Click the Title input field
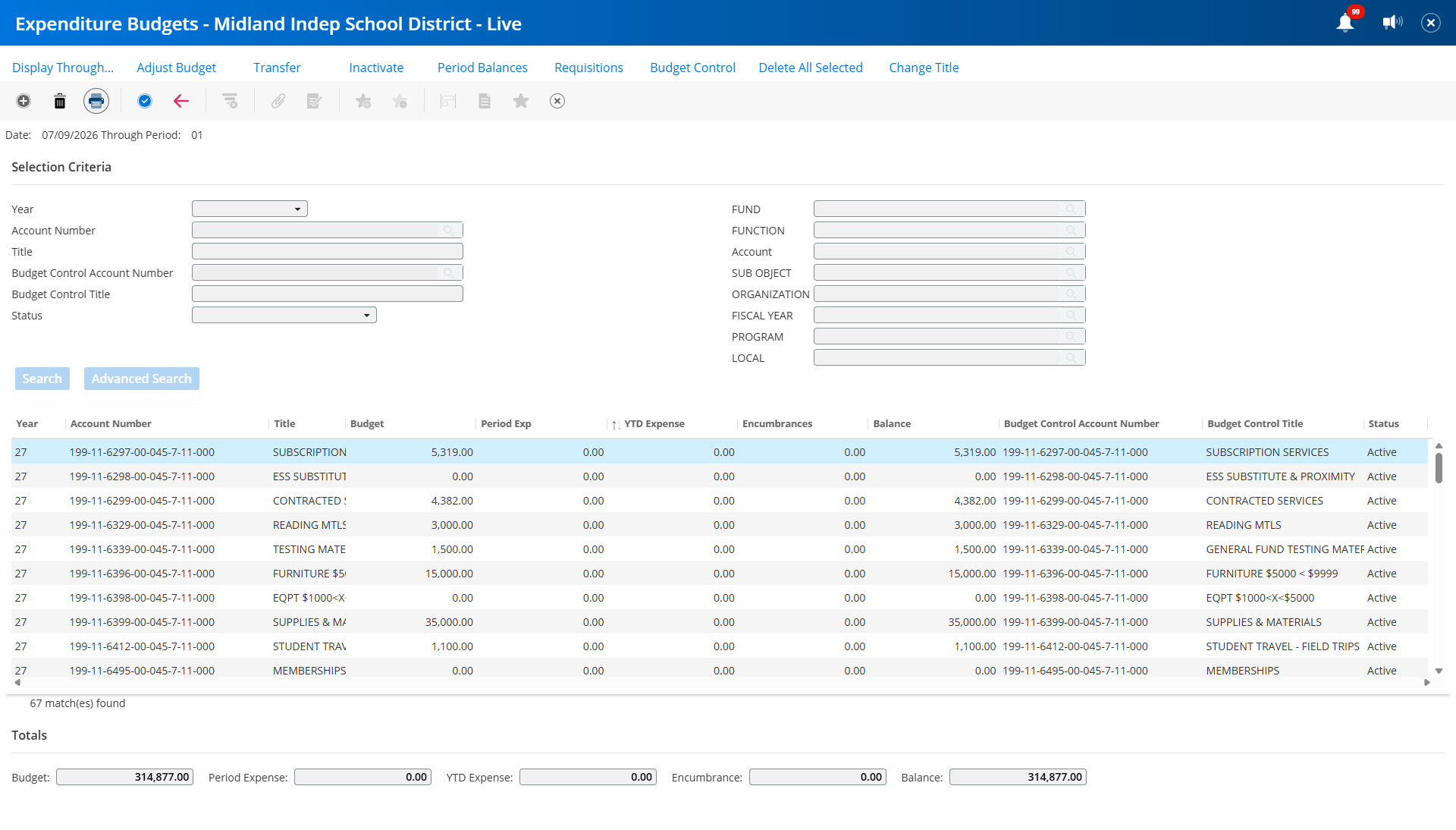 (x=328, y=251)
